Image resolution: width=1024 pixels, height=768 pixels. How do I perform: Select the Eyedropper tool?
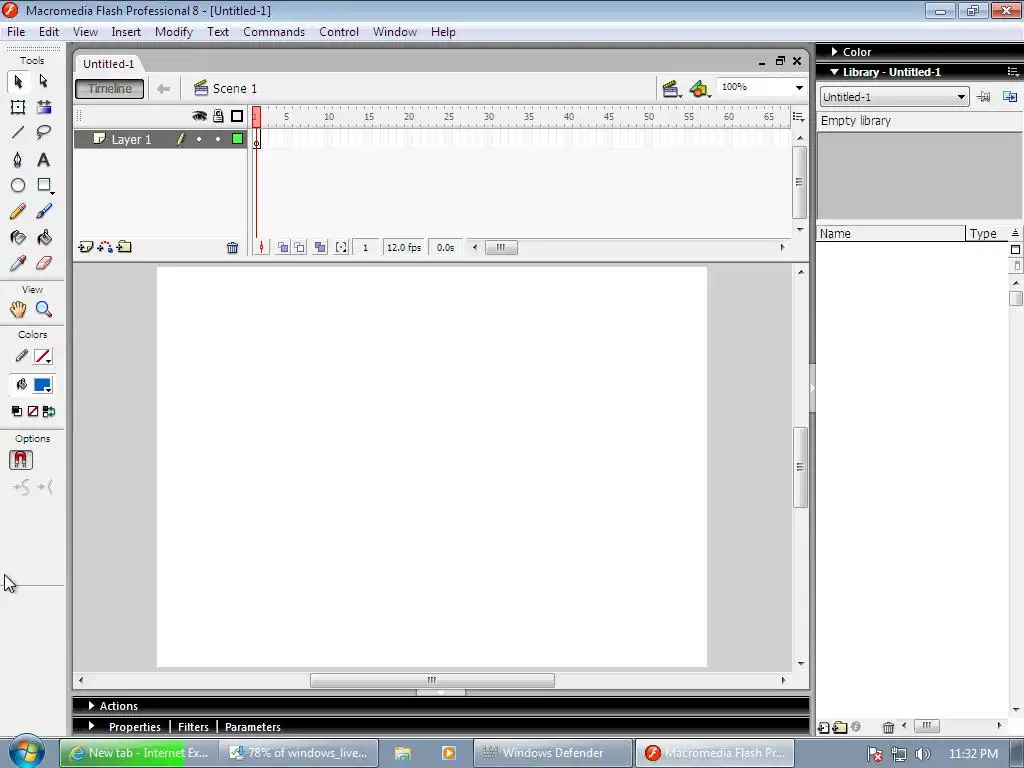pos(18,263)
